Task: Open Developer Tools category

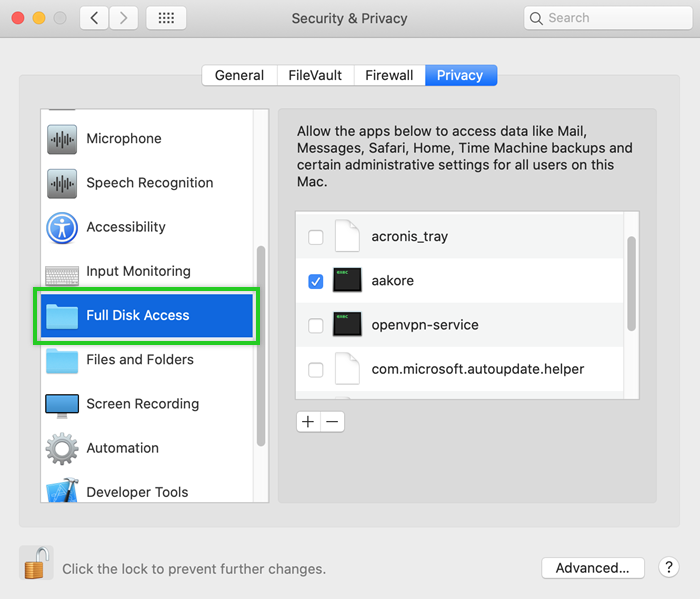Action: [x=137, y=492]
